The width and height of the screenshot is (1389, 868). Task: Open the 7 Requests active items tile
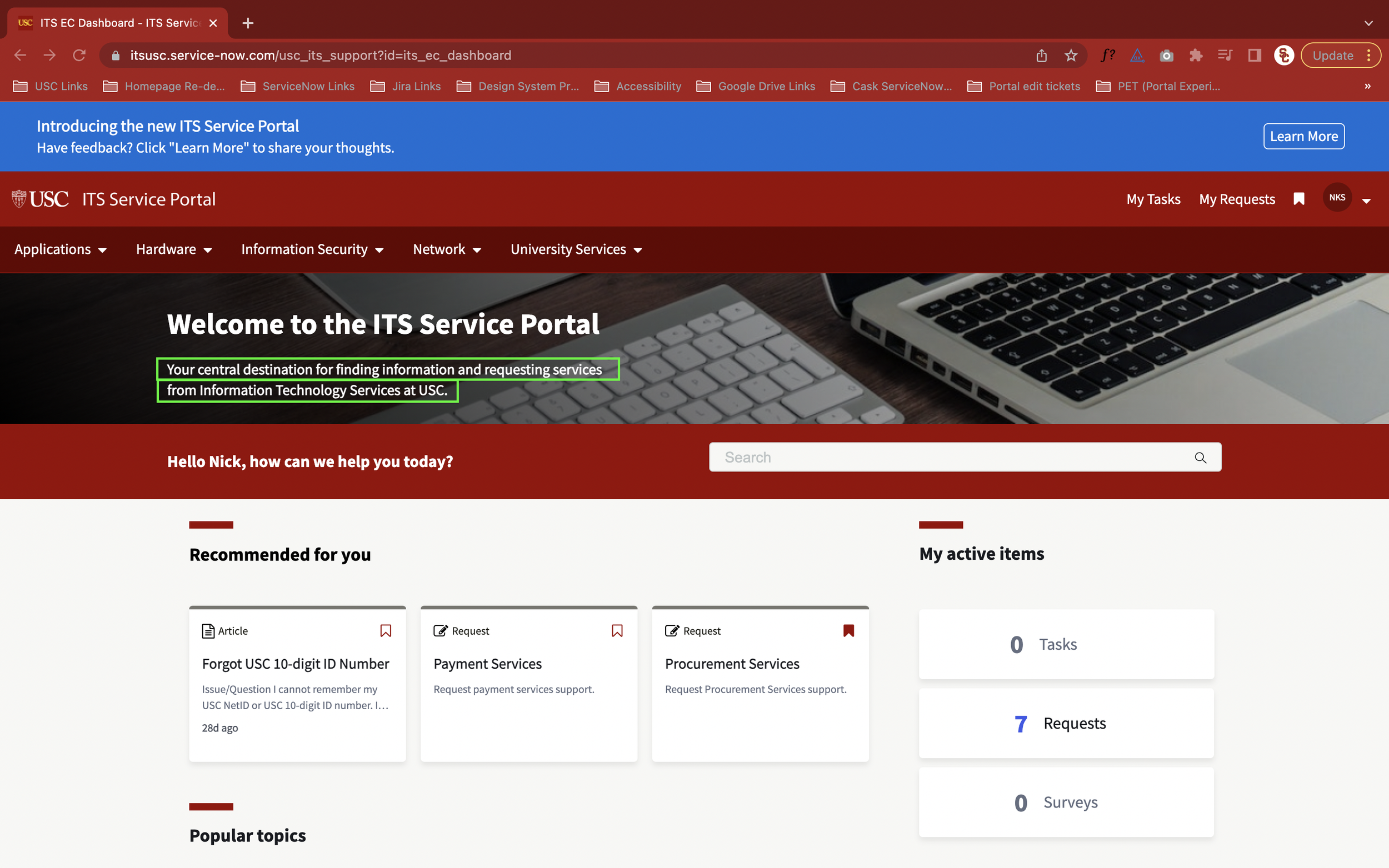(1066, 723)
